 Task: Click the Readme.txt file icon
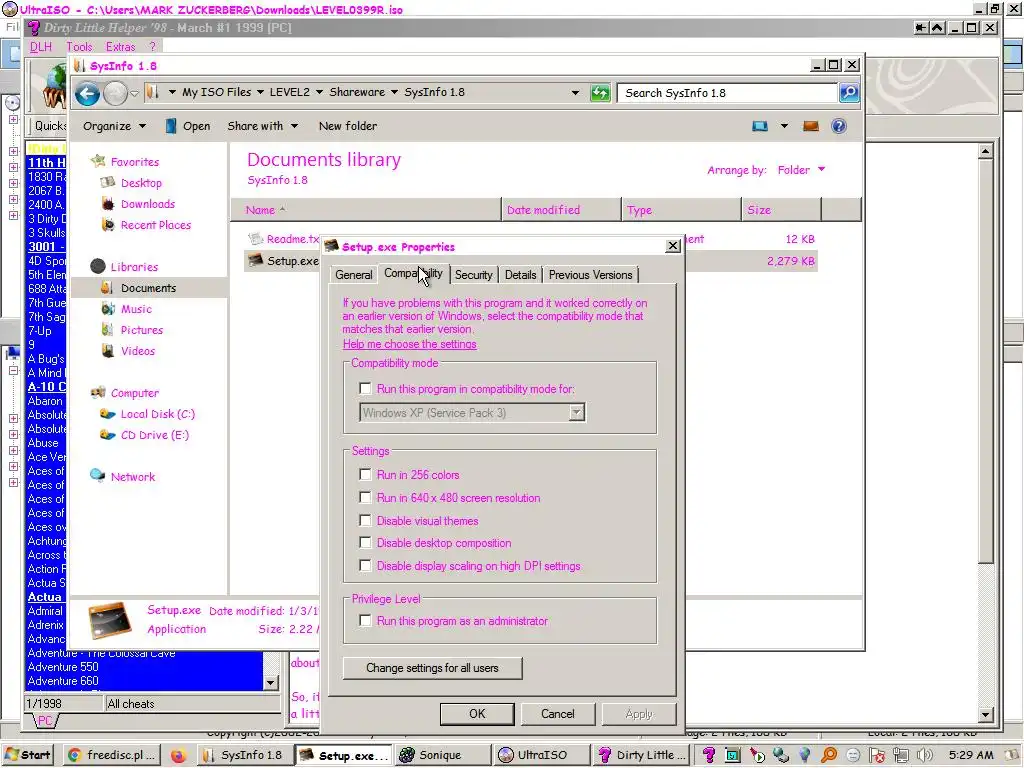tap(255, 239)
